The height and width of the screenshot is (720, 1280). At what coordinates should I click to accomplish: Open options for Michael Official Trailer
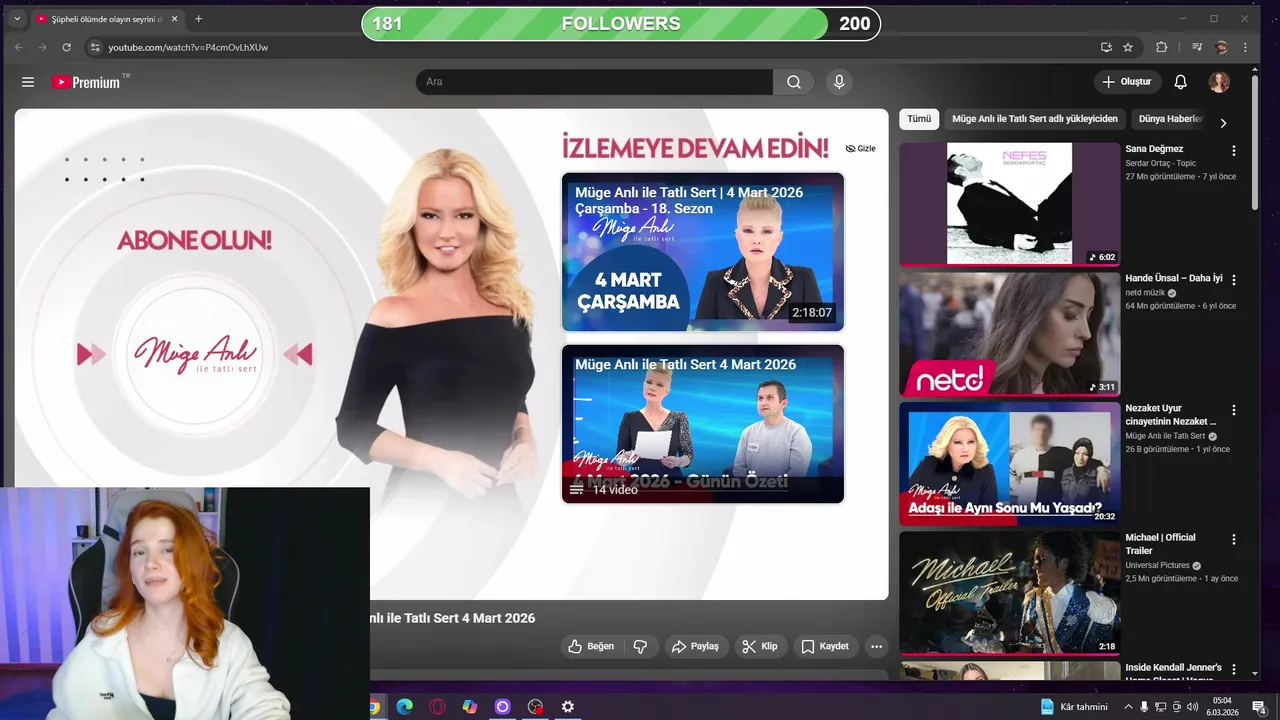click(x=1233, y=539)
